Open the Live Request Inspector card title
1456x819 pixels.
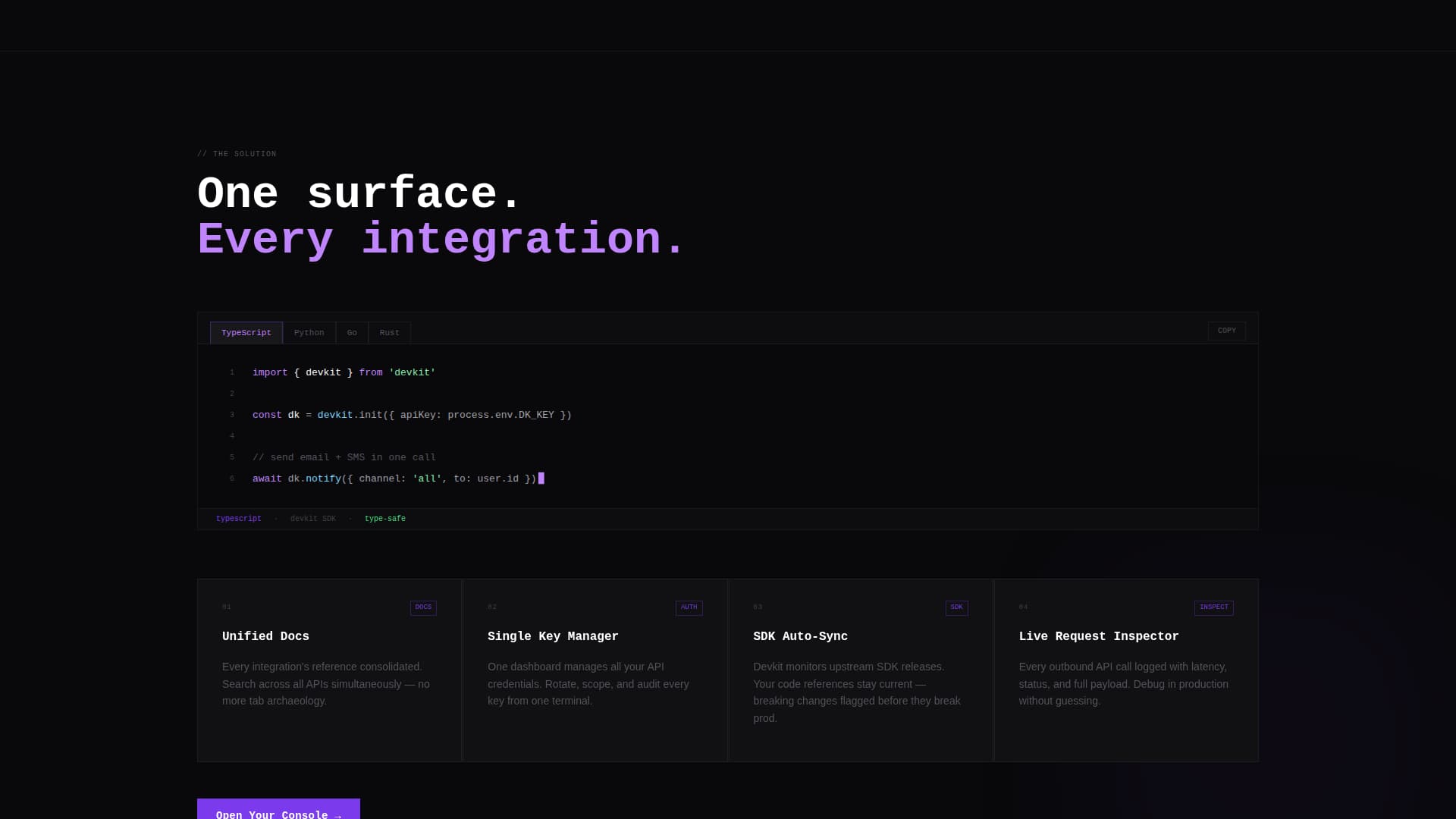point(1099,636)
